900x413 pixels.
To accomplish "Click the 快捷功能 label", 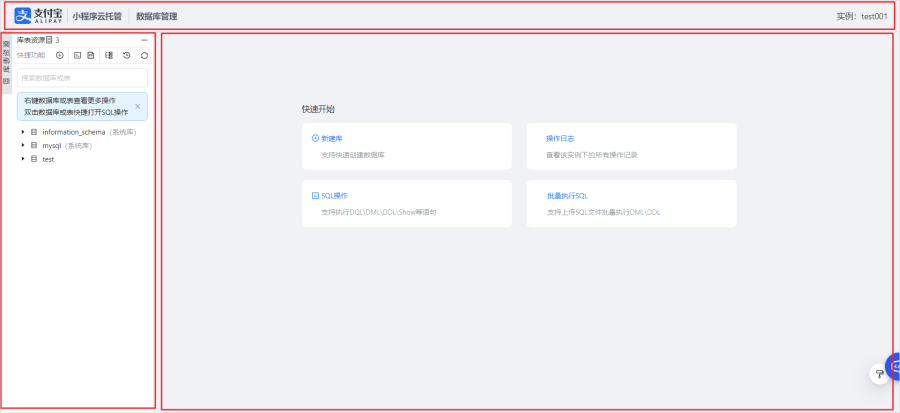I will (x=31, y=55).
